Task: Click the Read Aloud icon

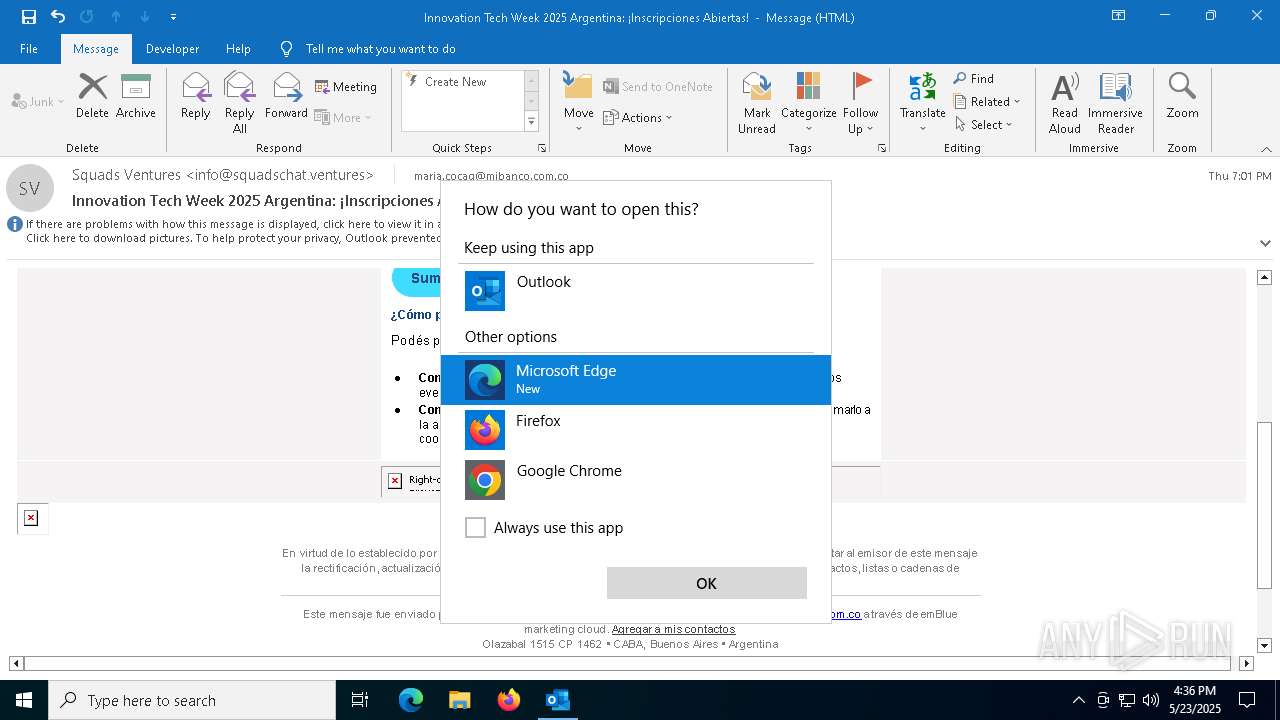Action: 1065,87
